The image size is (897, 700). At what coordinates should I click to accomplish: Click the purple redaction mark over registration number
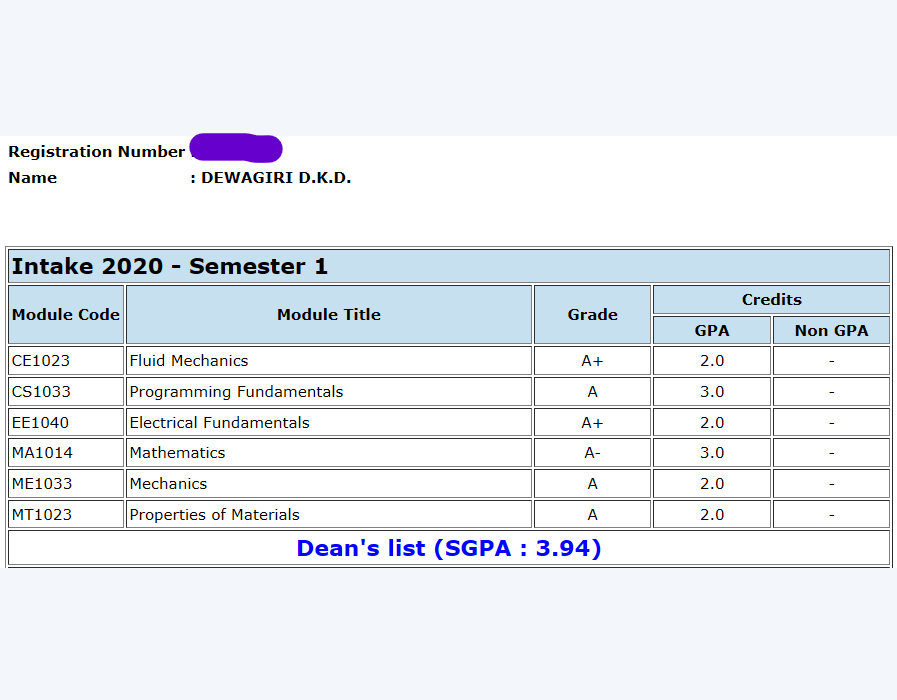point(236,148)
